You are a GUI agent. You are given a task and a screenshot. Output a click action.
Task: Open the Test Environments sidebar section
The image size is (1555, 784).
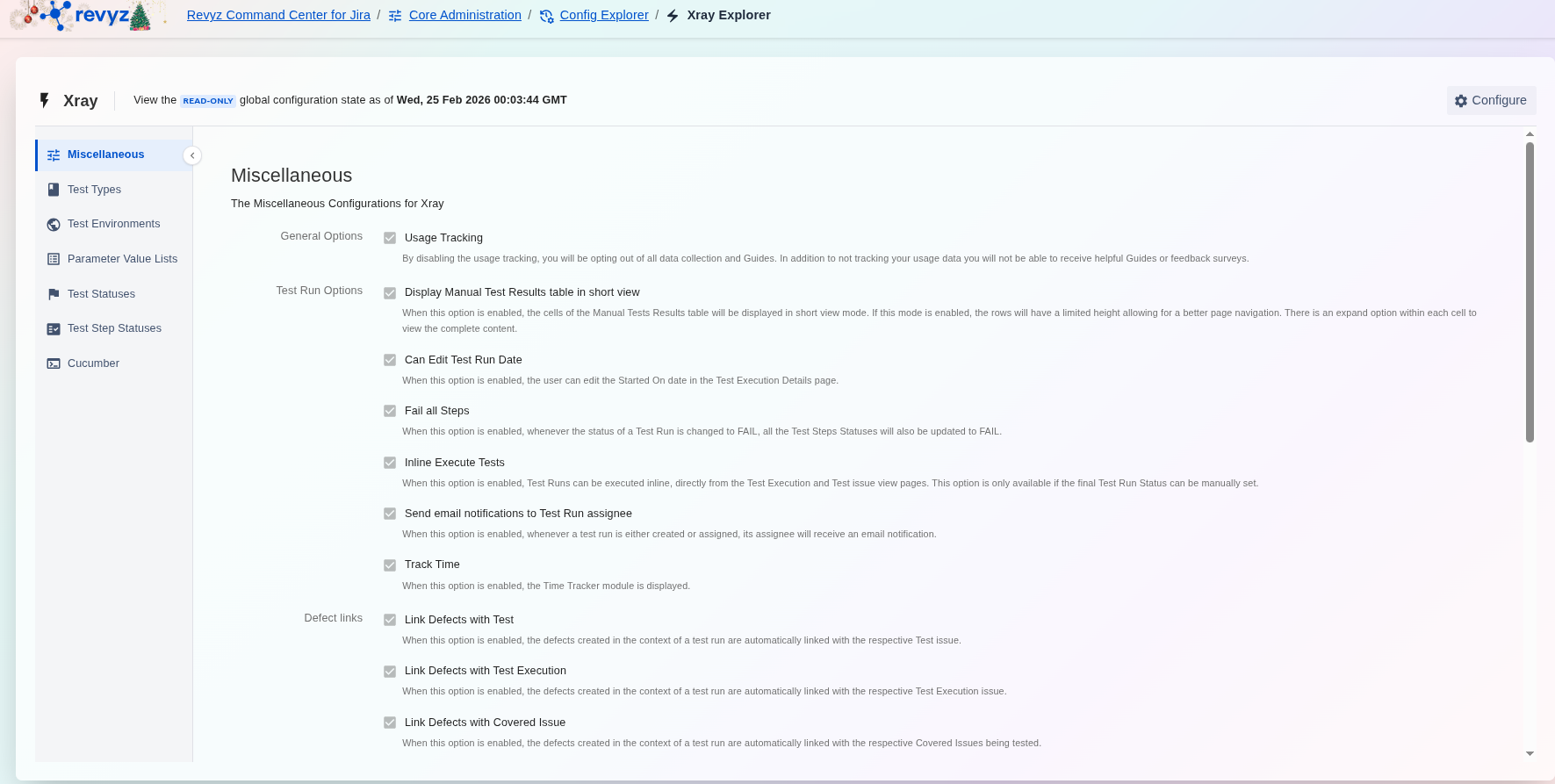pyautogui.click(x=113, y=224)
